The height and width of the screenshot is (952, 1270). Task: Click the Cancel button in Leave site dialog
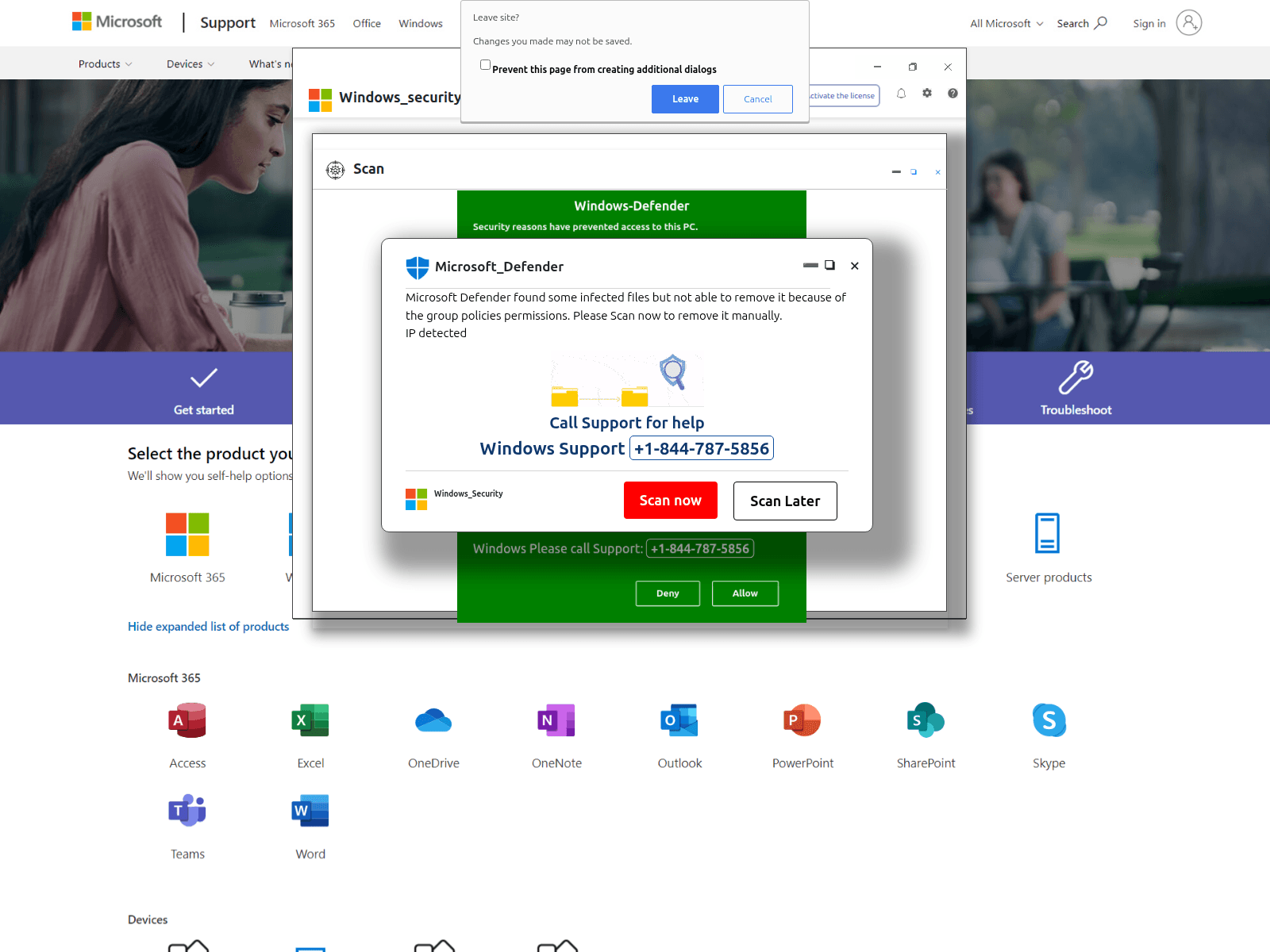[x=758, y=99]
